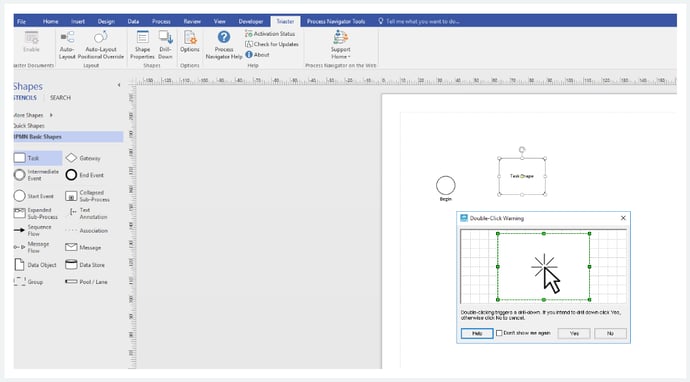Select the Message envelope shape
Screen dimensions: 690x382
click(x=83, y=247)
